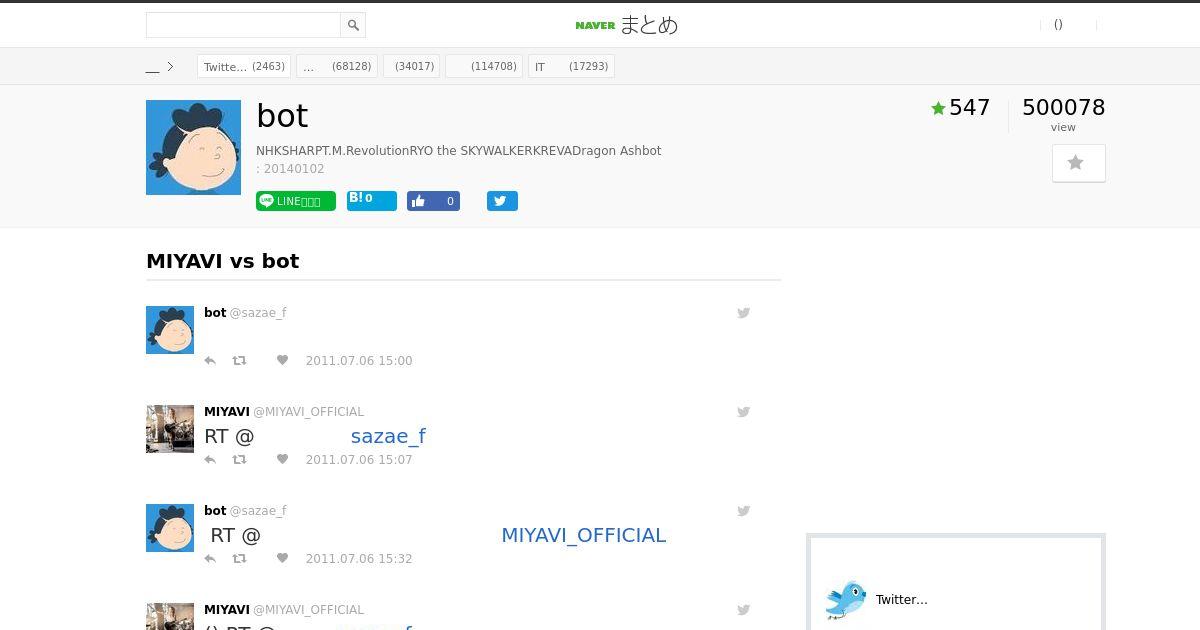Reply to the 15:32 bot tweet

pyautogui.click(x=210, y=559)
